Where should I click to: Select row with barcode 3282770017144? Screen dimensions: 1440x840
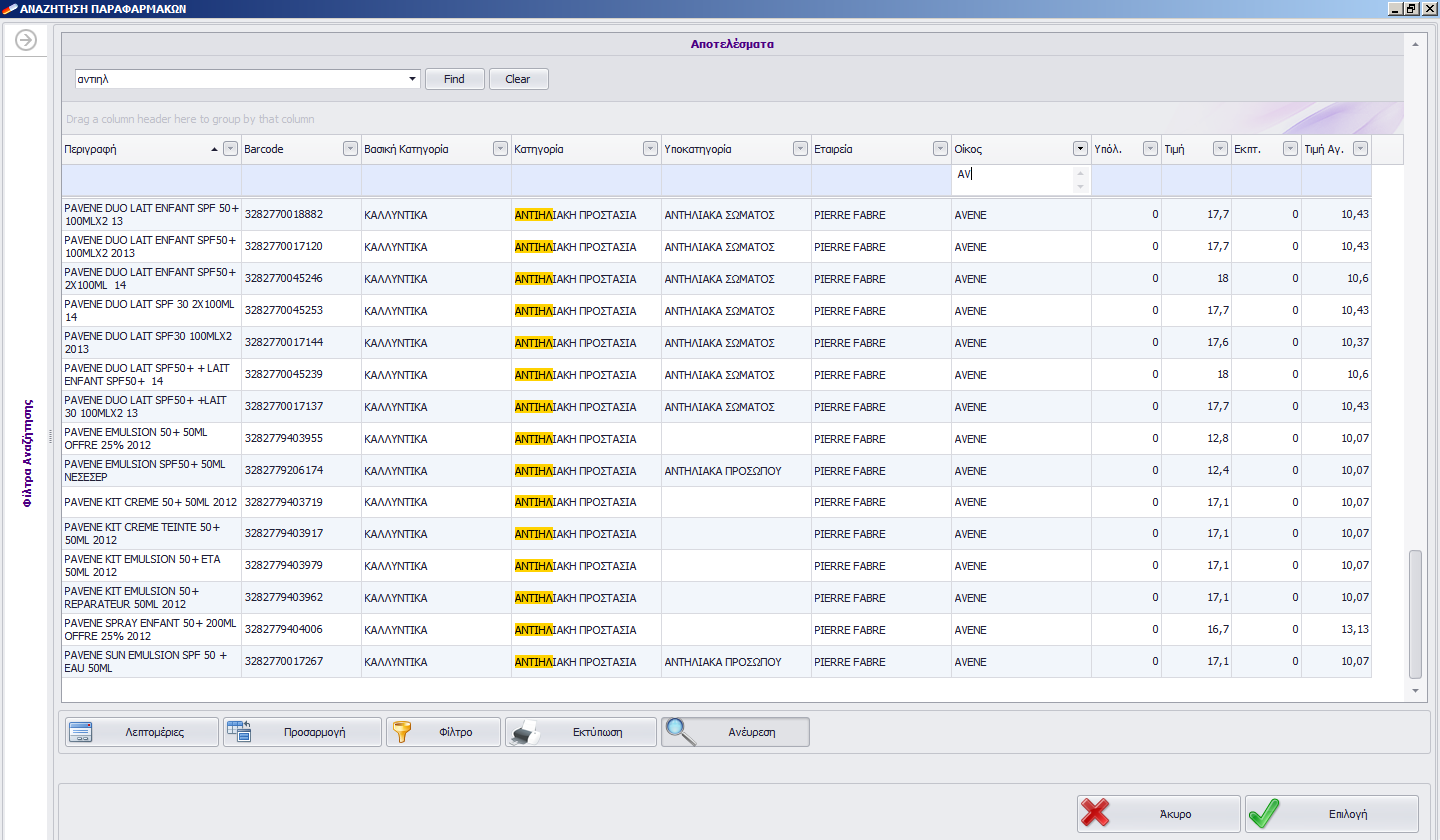[716, 342]
